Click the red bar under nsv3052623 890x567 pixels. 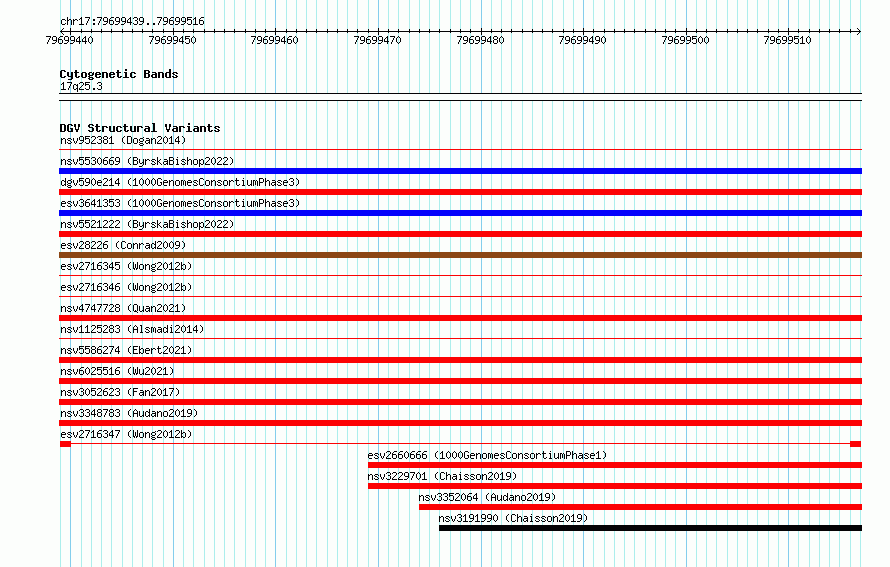[x=460, y=402]
